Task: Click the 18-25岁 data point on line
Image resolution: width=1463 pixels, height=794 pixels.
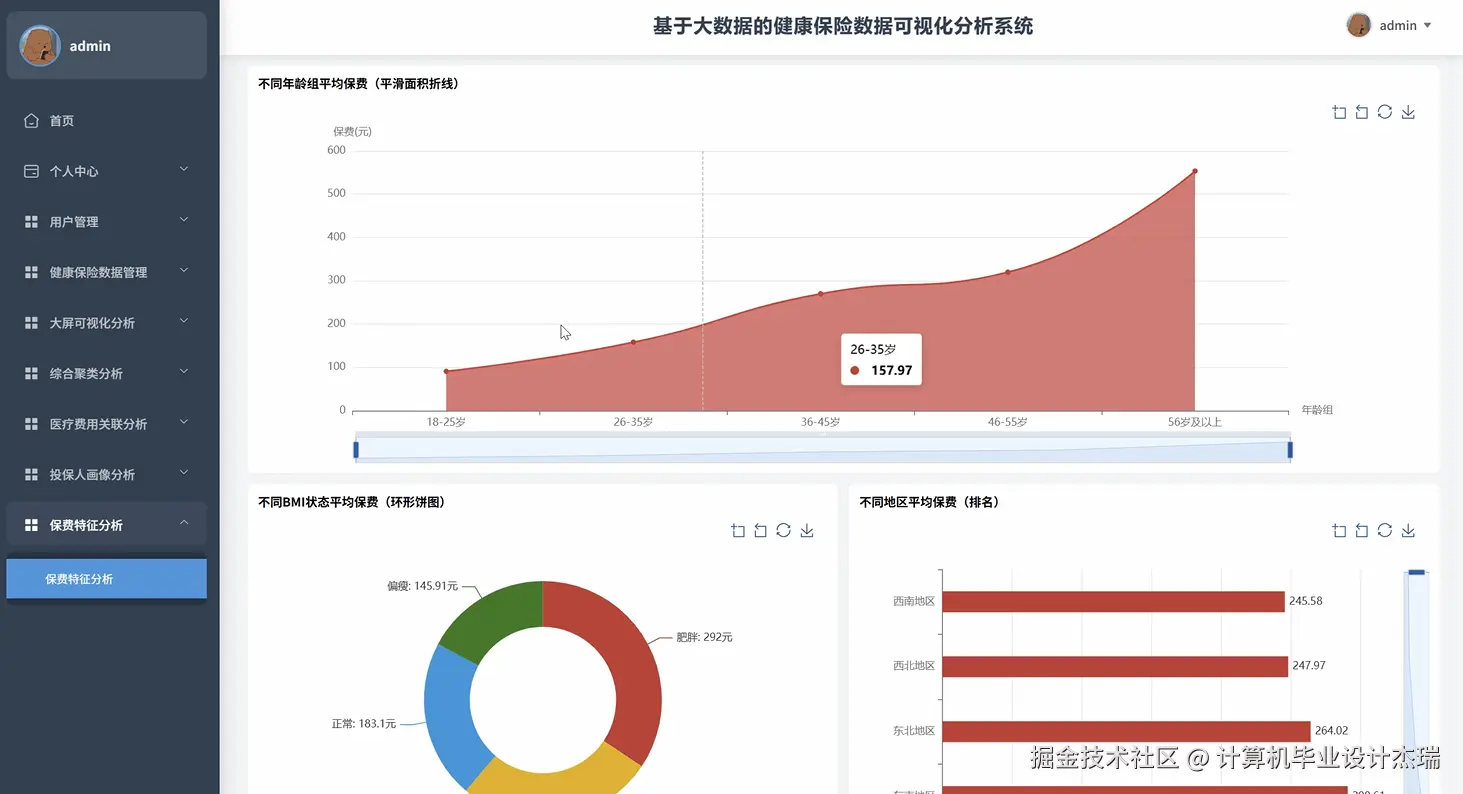Action: click(446, 371)
